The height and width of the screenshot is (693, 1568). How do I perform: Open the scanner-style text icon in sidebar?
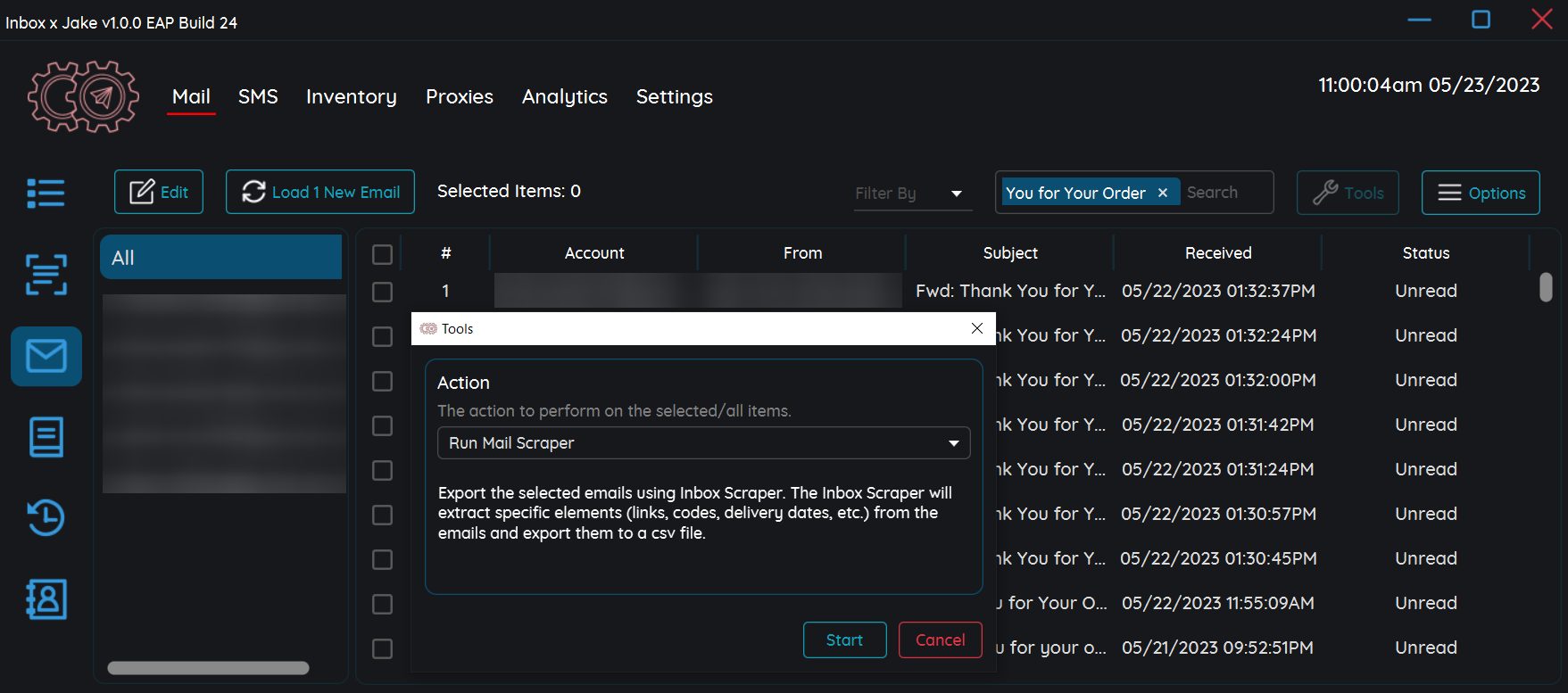point(46,274)
